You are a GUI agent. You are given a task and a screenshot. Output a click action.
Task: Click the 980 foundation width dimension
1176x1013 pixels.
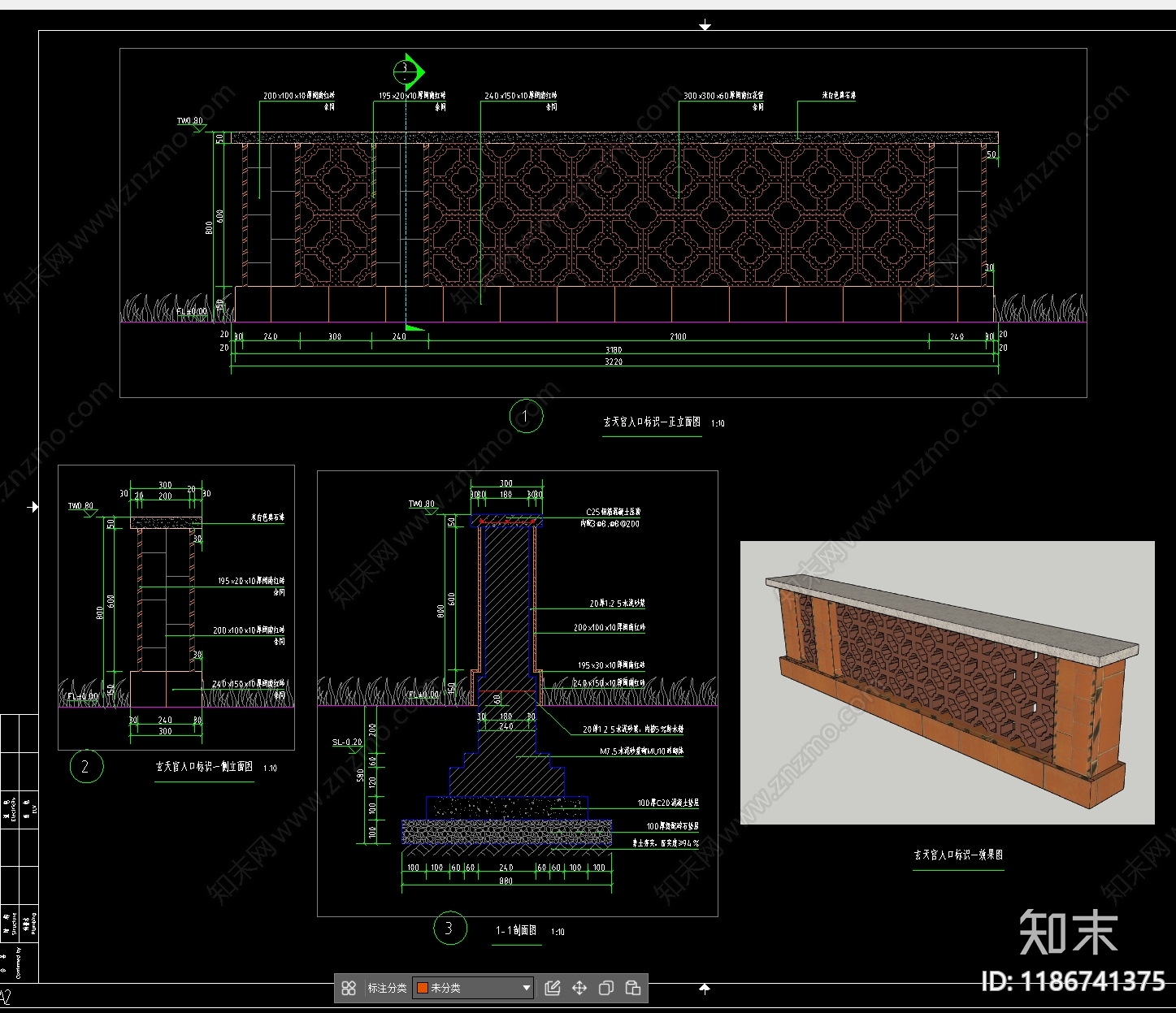506,881
